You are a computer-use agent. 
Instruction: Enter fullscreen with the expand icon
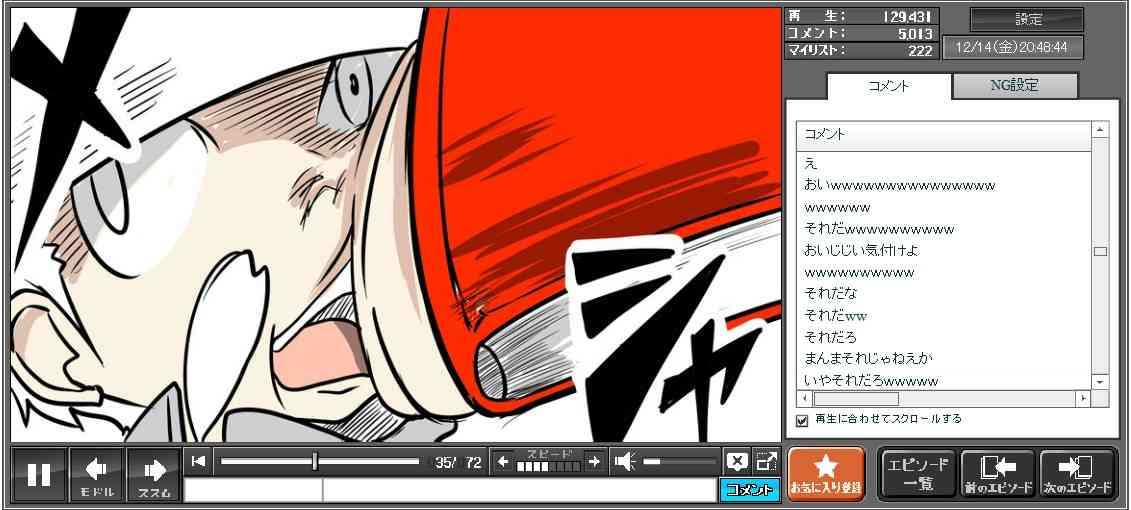(x=766, y=461)
